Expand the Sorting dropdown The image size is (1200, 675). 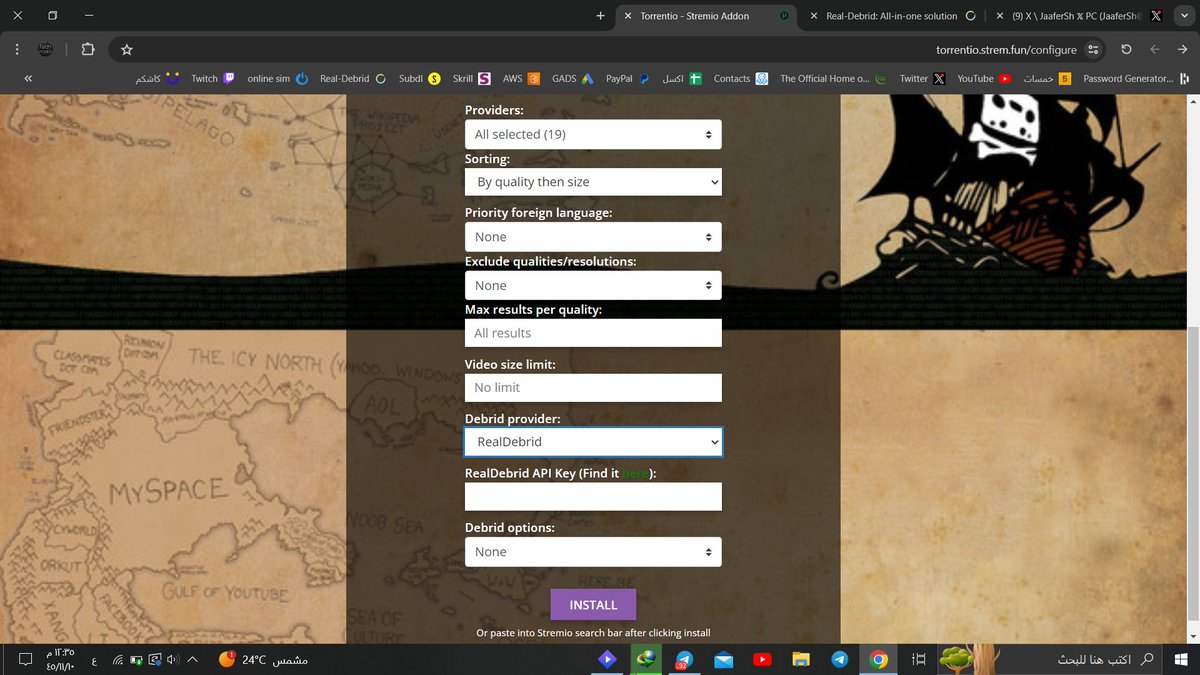tap(593, 182)
